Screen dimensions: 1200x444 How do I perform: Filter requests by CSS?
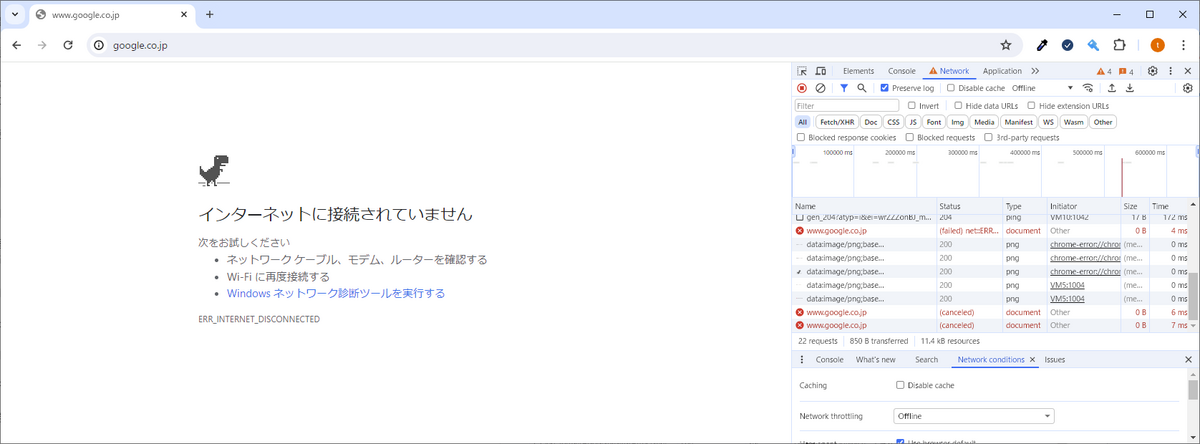(893, 122)
